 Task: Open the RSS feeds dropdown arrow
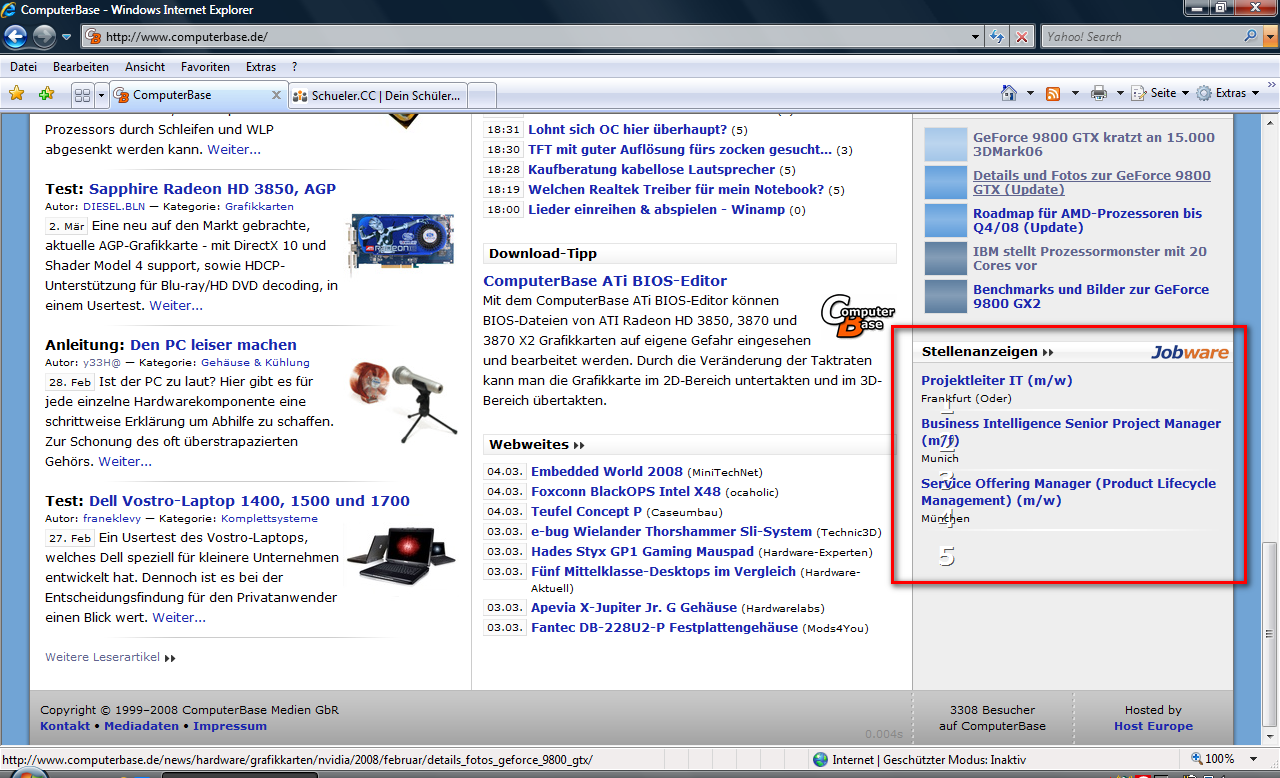click(x=1075, y=93)
